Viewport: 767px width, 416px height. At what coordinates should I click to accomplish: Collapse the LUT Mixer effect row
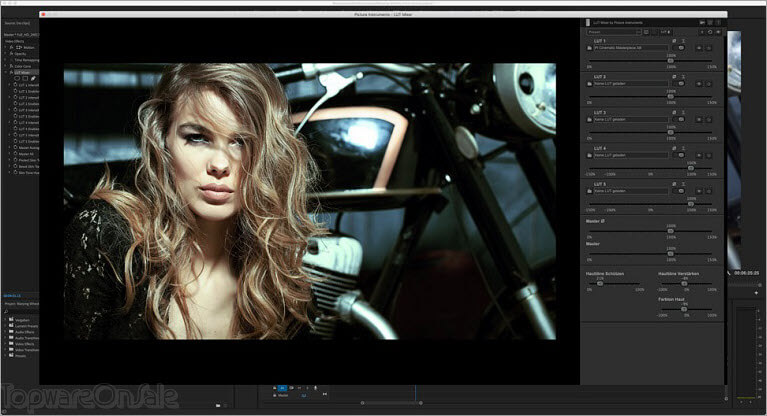(x=6, y=72)
